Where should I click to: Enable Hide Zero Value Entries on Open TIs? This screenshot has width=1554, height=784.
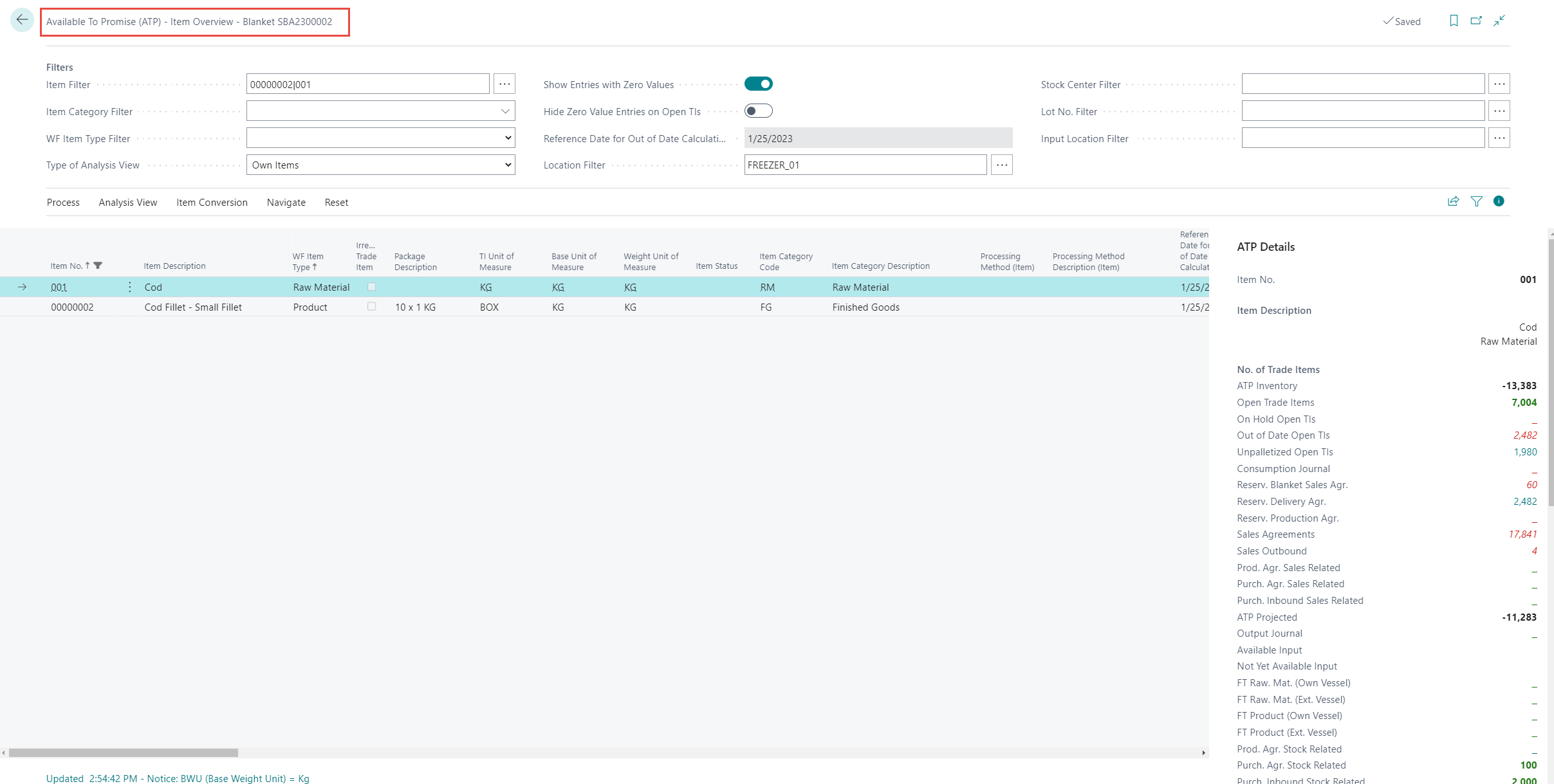[758, 111]
